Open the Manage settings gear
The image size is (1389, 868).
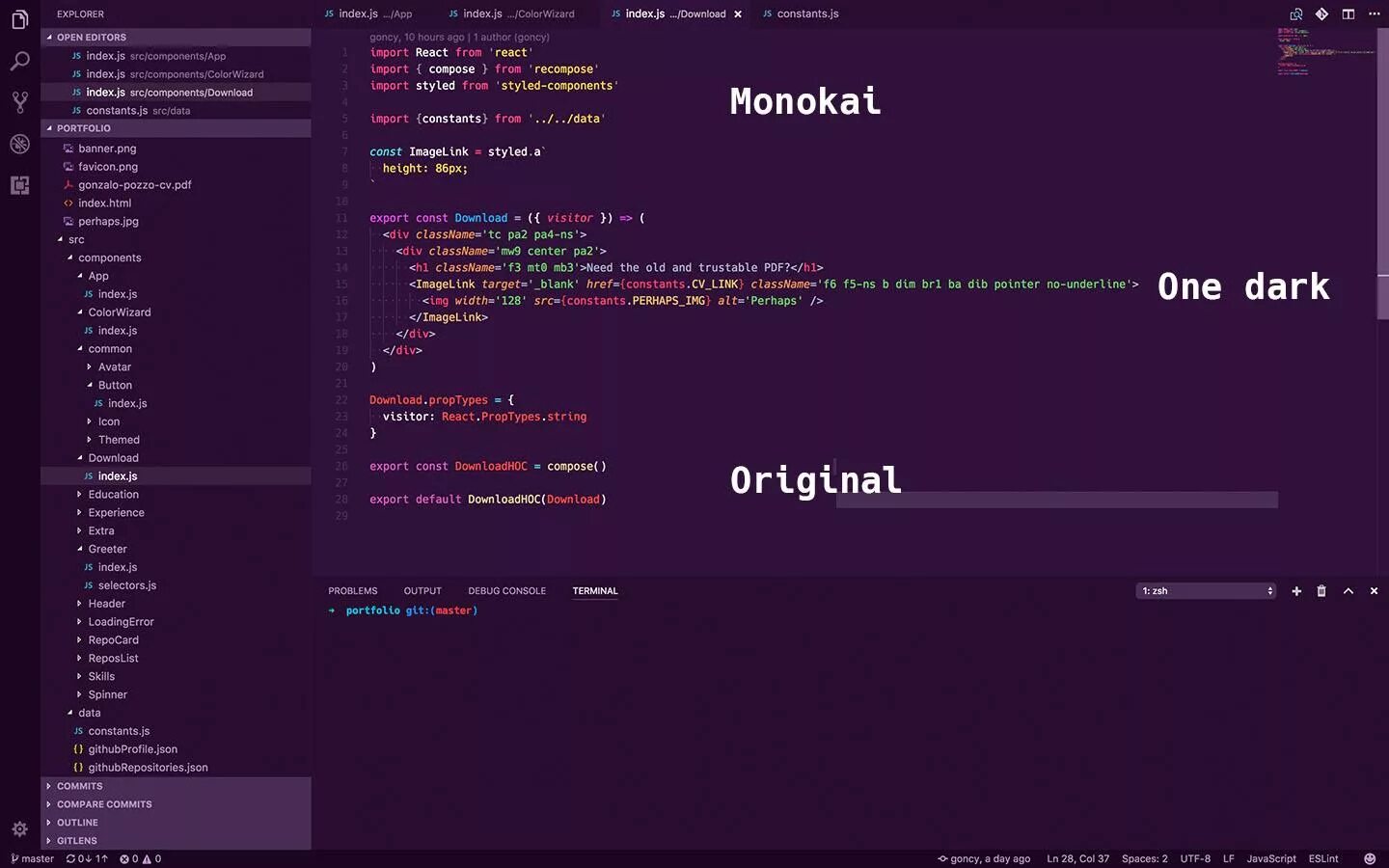pos(19,828)
